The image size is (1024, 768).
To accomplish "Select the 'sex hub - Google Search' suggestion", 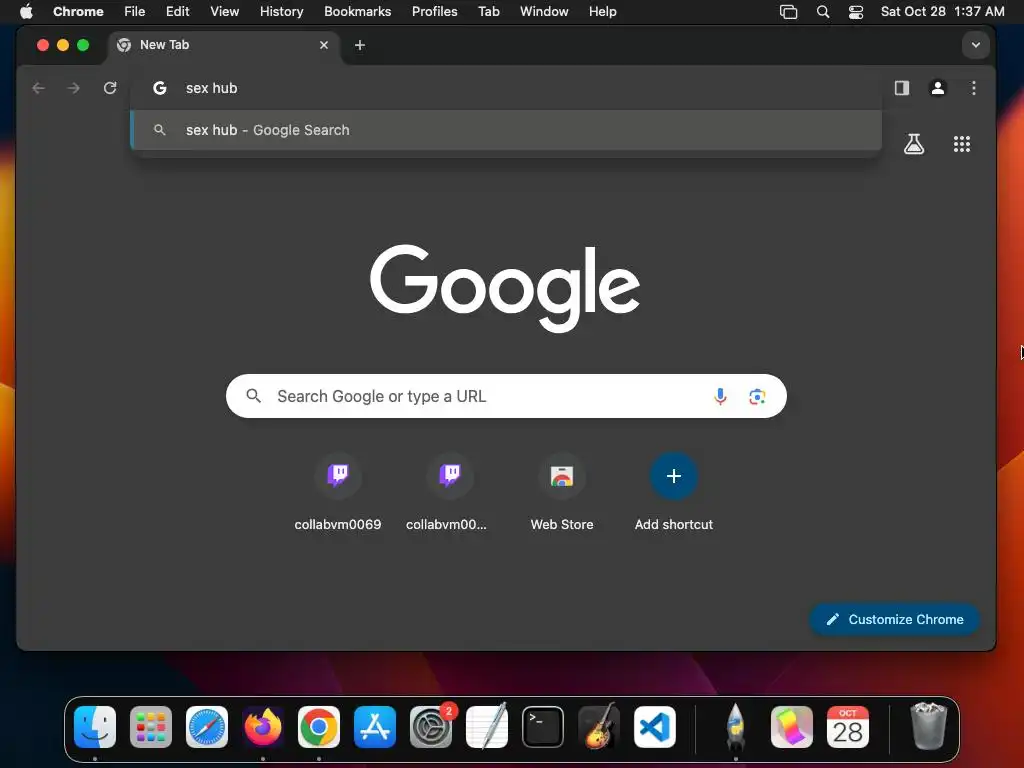I will [x=506, y=130].
